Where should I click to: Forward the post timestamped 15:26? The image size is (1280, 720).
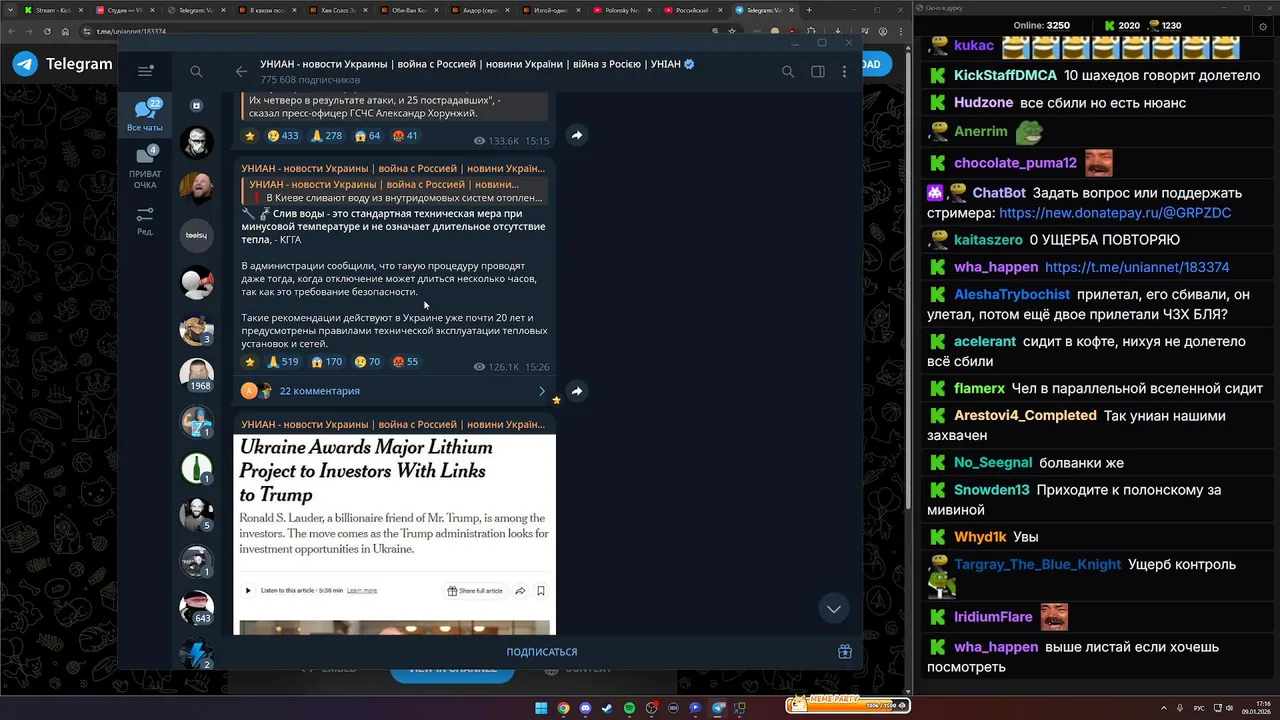577,391
